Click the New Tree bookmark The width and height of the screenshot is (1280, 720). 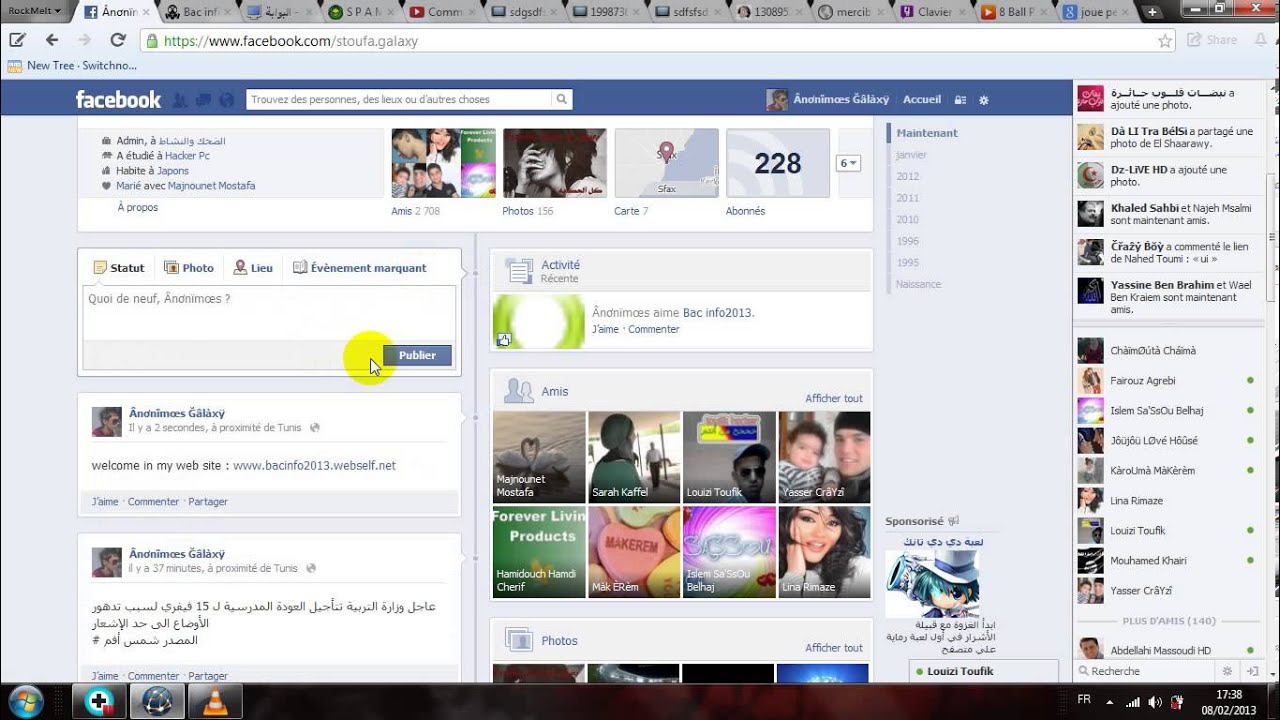[x=71, y=65]
